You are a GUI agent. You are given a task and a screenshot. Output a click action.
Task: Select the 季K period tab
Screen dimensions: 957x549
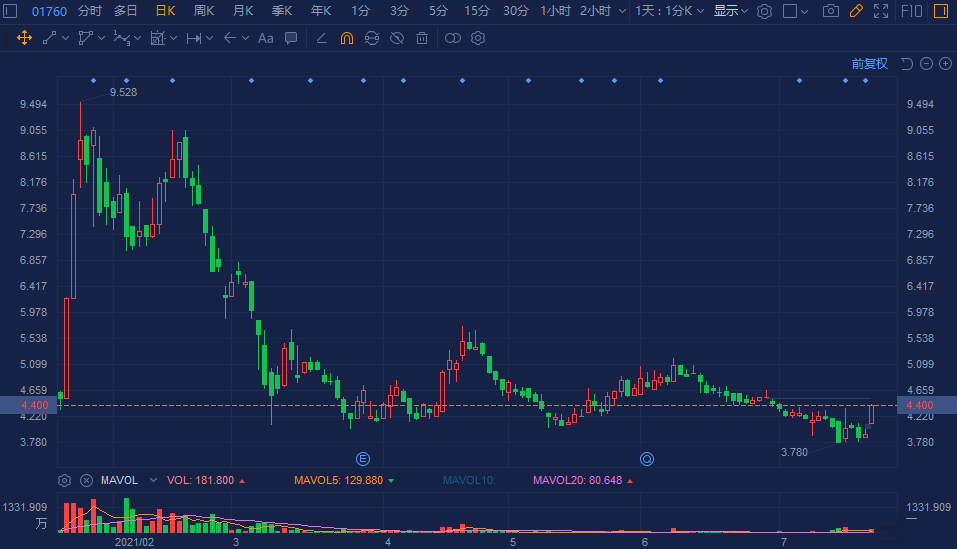coord(282,11)
